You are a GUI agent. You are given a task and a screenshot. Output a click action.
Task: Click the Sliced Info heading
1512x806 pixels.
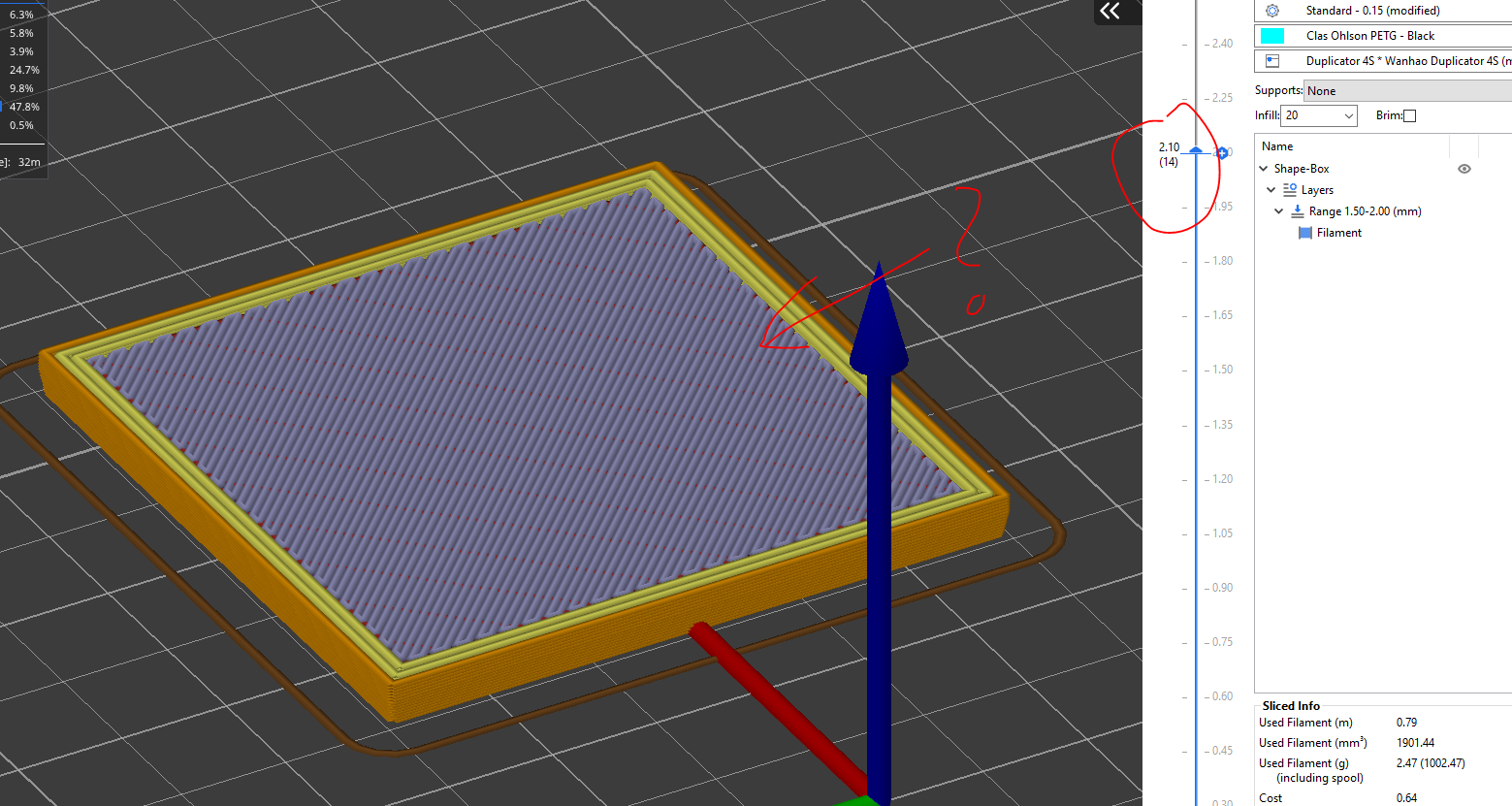point(1291,706)
